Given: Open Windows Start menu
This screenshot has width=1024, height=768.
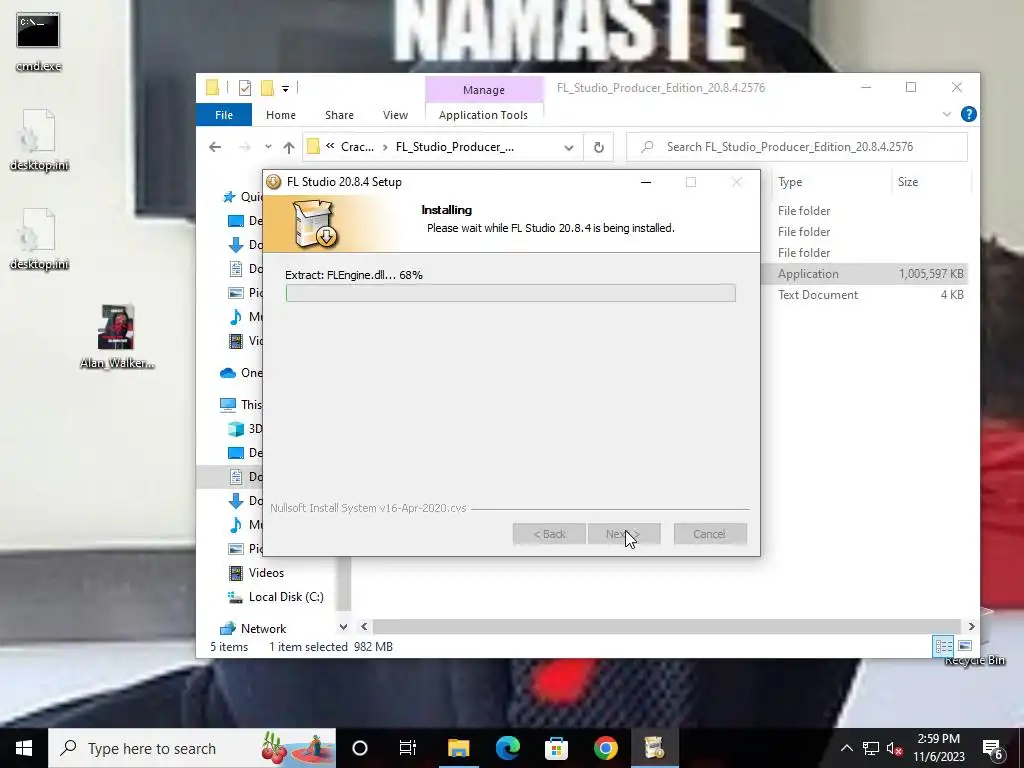Looking at the screenshot, I should coord(24,748).
